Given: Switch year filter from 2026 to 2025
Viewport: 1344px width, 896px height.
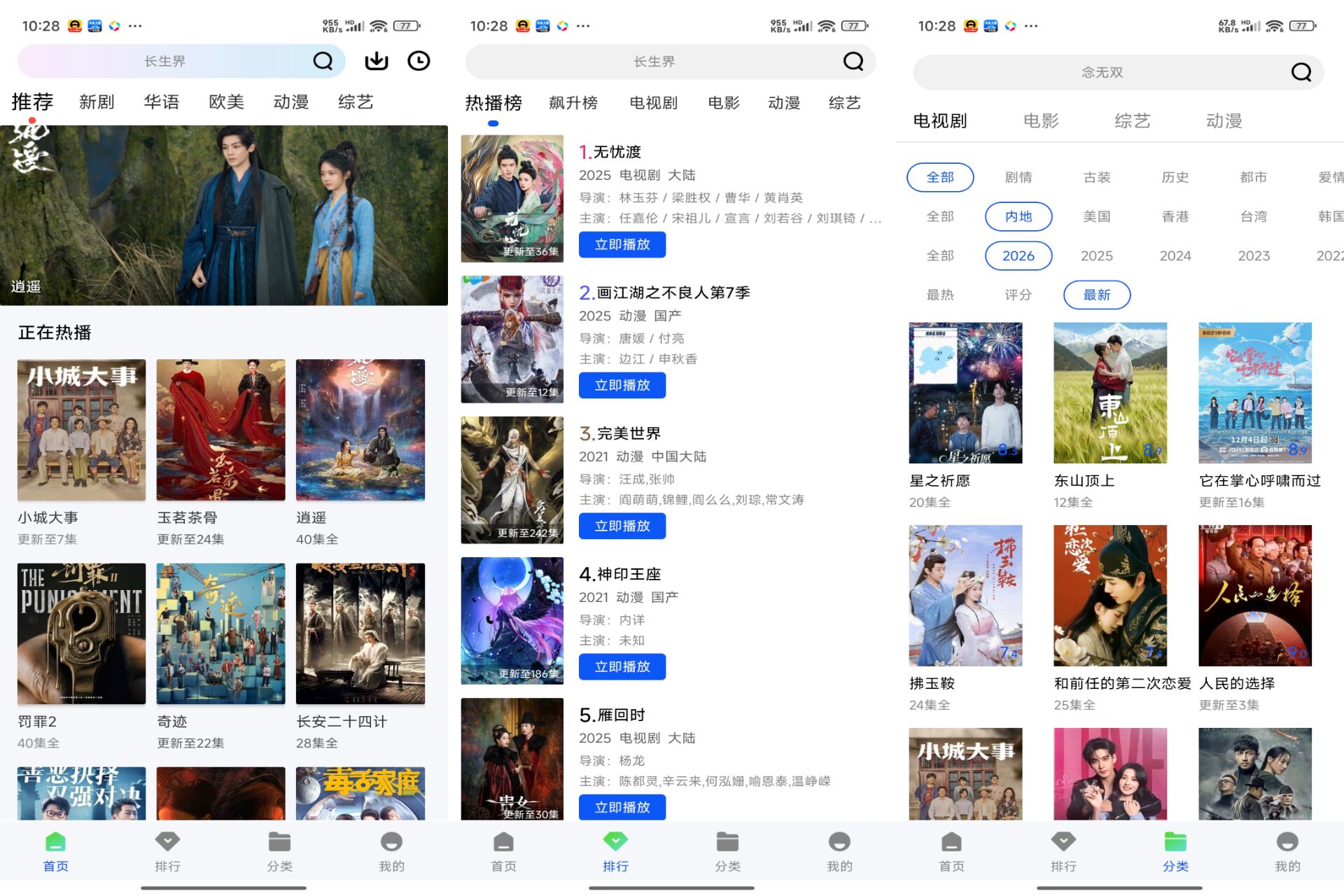Looking at the screenshot, I should (x=1097, y=255).
